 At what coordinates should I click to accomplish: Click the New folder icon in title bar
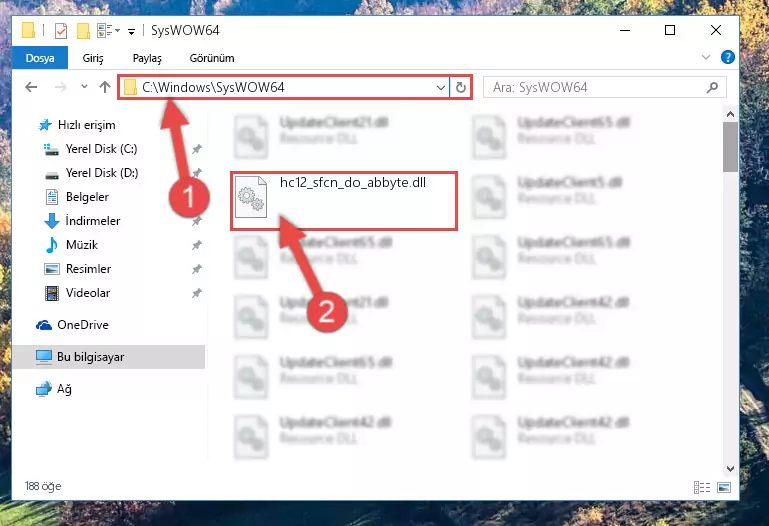(83, 31)
